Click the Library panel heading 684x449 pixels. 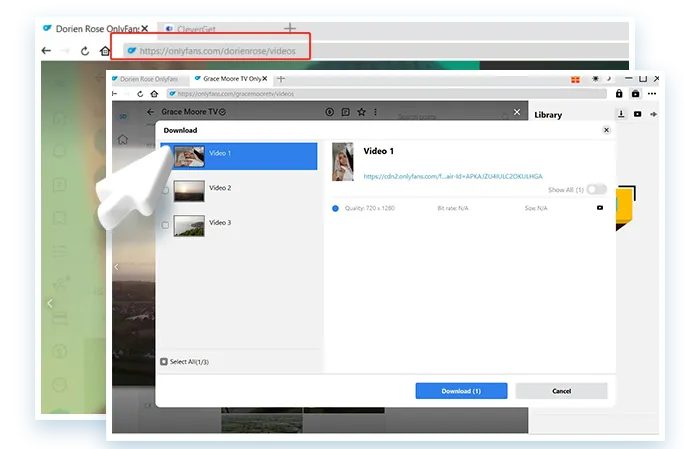point(548,115)
